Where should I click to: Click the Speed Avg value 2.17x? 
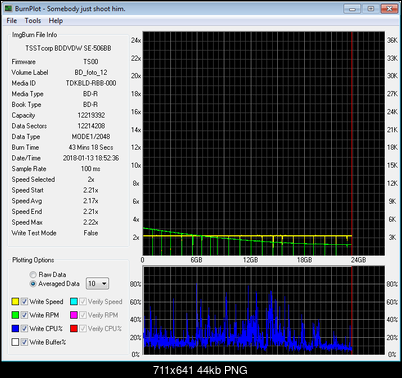91,201
